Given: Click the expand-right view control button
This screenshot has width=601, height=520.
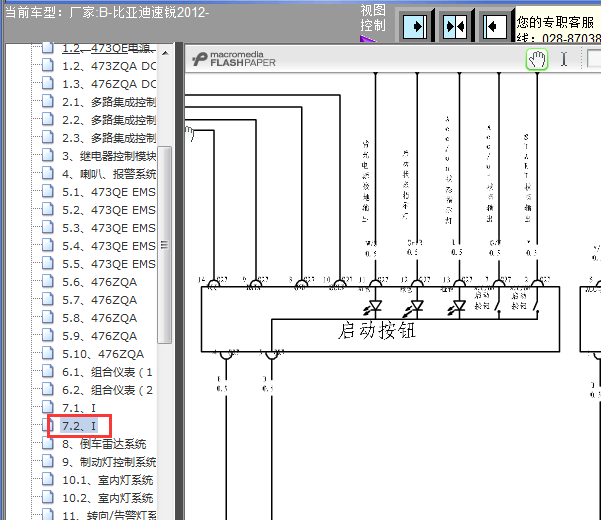Looking at the screenshot, I should [x=416, y=26].
